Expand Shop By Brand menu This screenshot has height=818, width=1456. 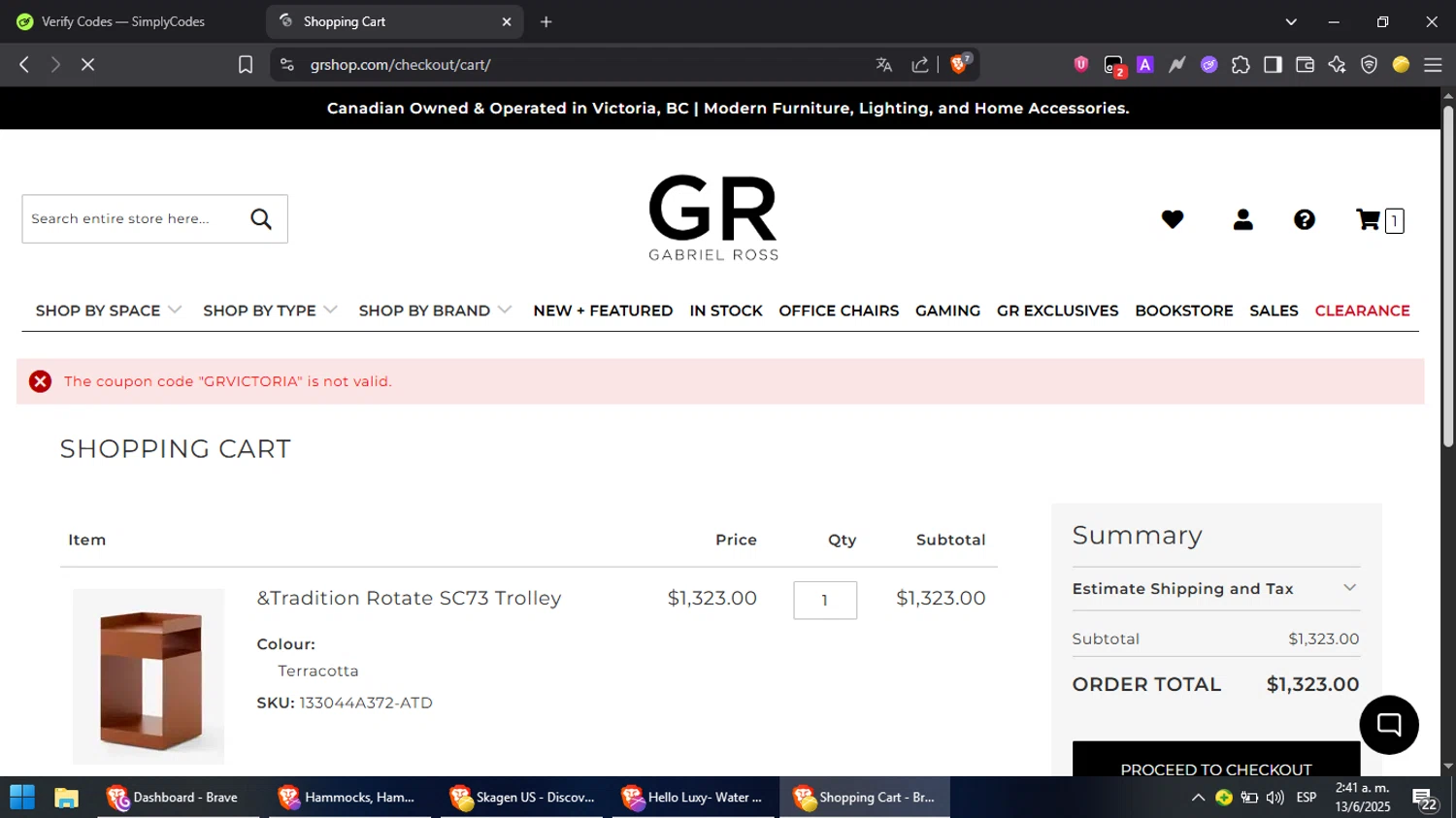click(435, 311)
